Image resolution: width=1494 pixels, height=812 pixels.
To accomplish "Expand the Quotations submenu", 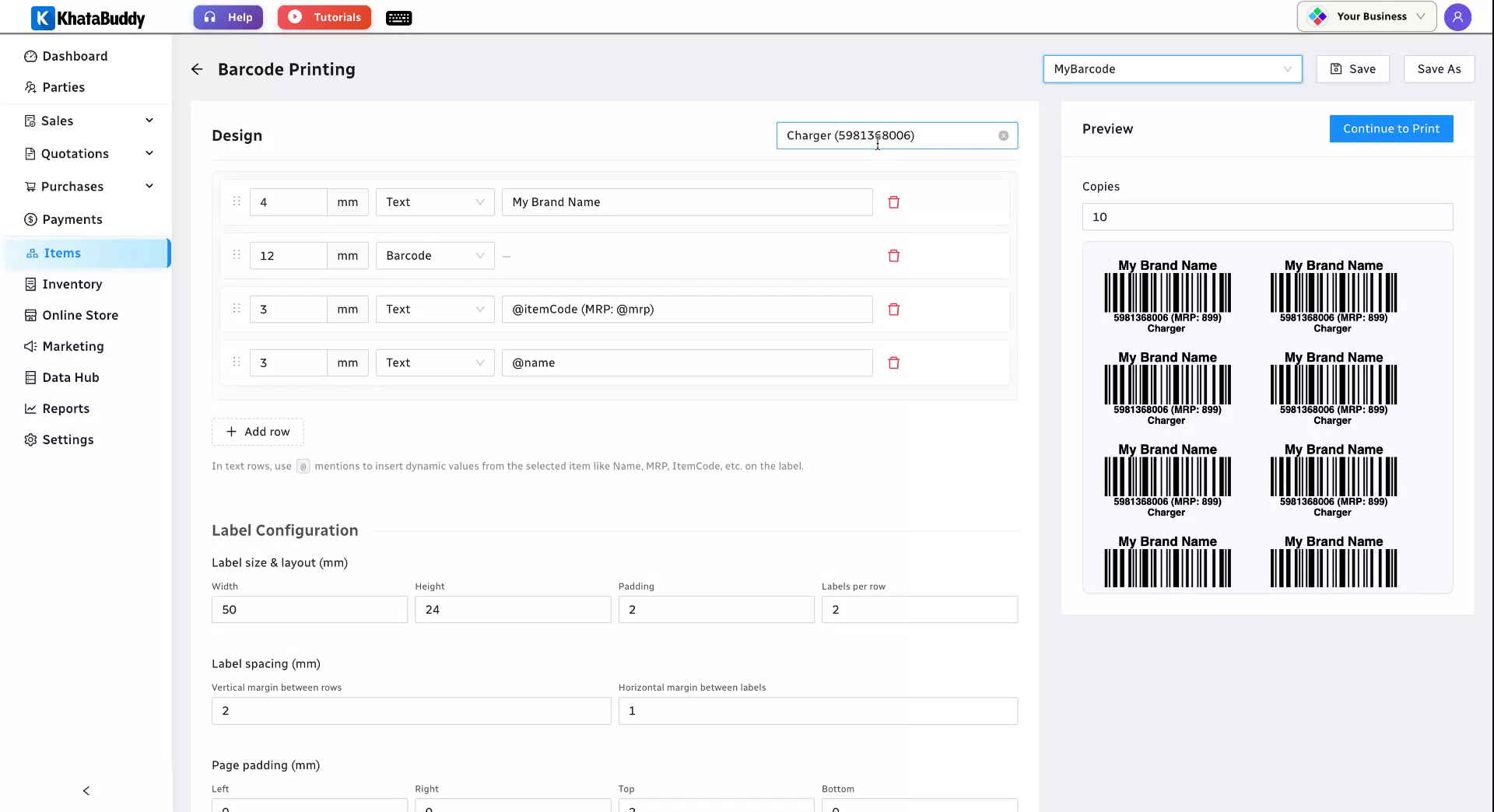I will click(149, 153).
